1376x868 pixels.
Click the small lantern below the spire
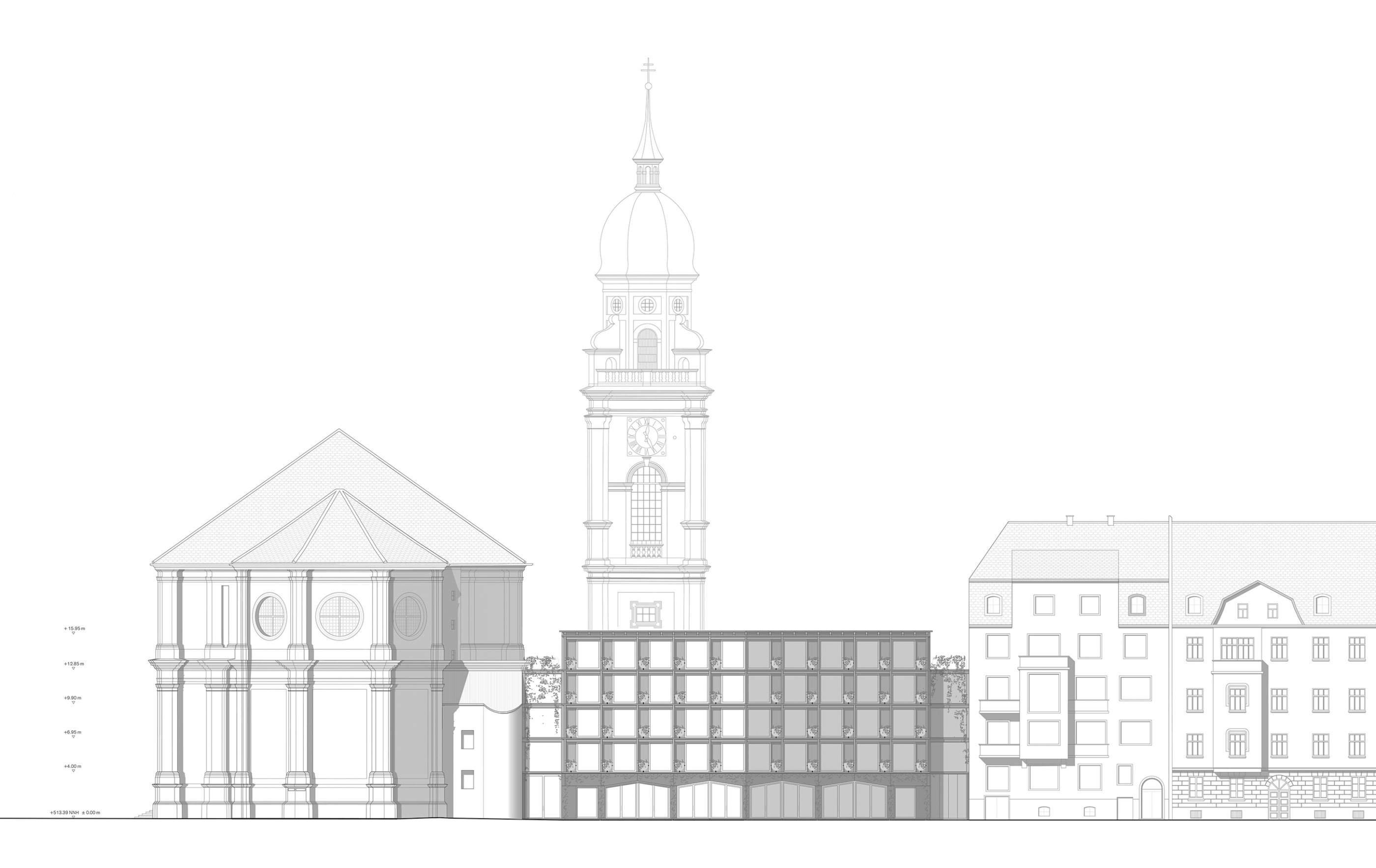pyautogui.click(x=647, y=174)
